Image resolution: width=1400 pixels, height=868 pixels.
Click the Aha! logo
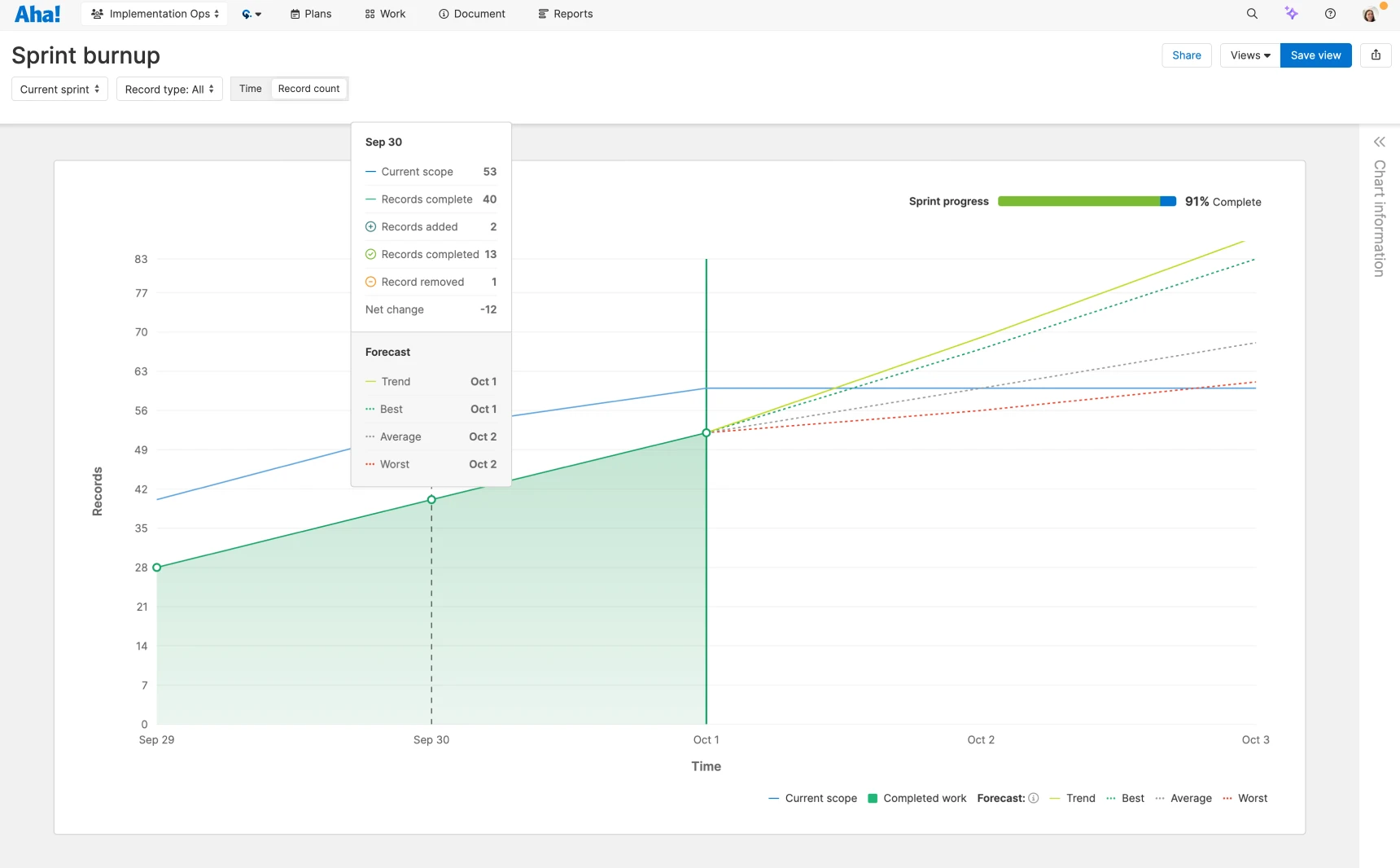click(x=37, y=14)
